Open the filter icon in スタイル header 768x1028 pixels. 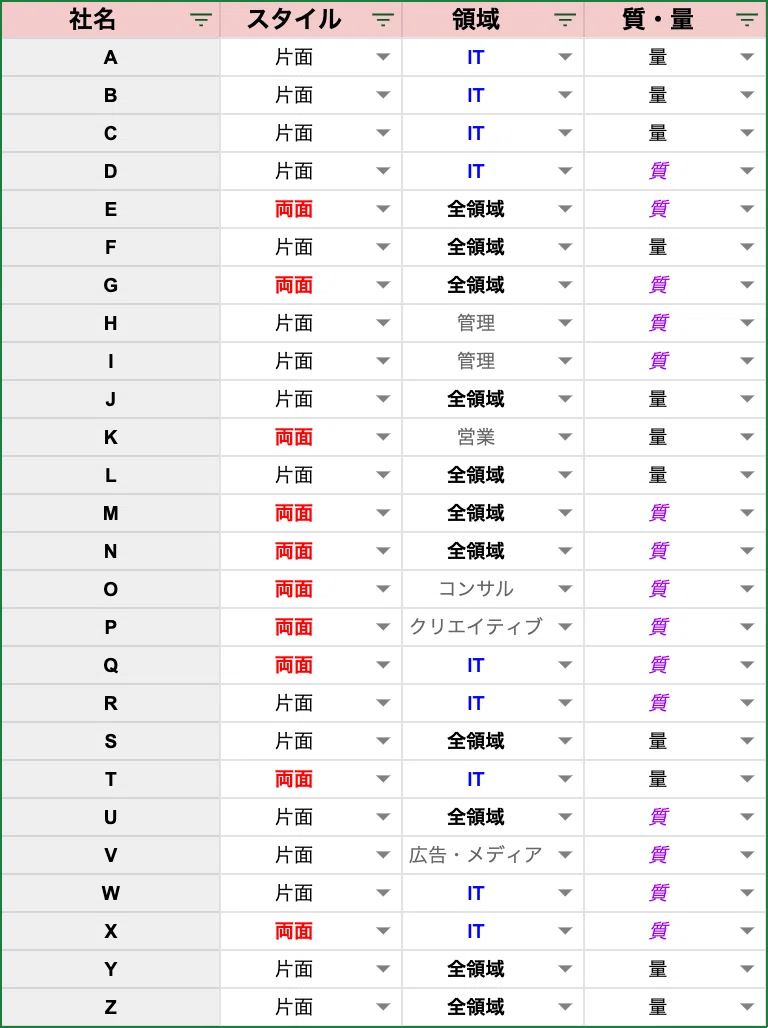coord(383,20)
